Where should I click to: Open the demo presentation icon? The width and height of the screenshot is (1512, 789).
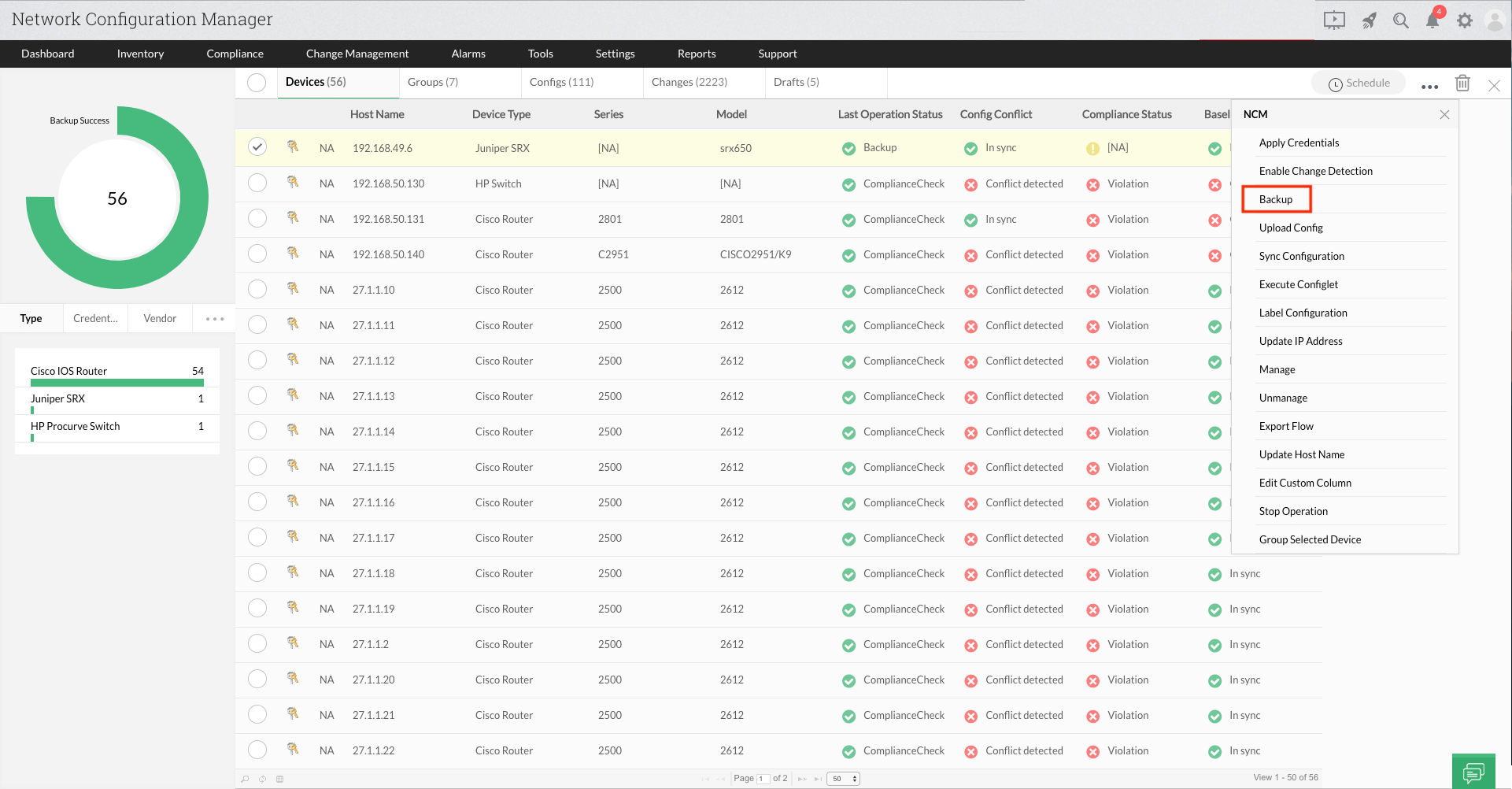coord(1334,20)
